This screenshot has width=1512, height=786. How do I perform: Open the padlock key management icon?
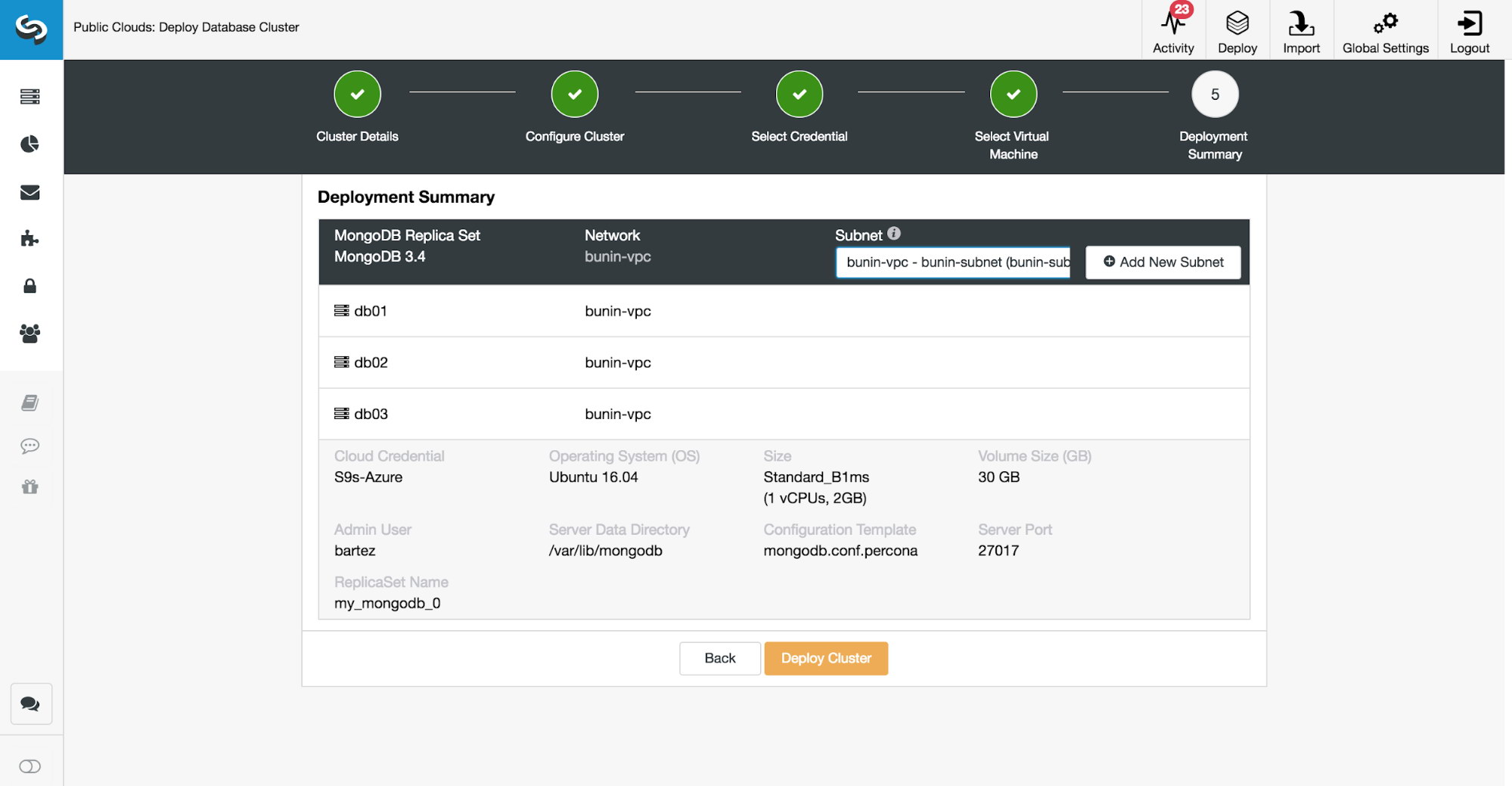click(x=30, y=286)
